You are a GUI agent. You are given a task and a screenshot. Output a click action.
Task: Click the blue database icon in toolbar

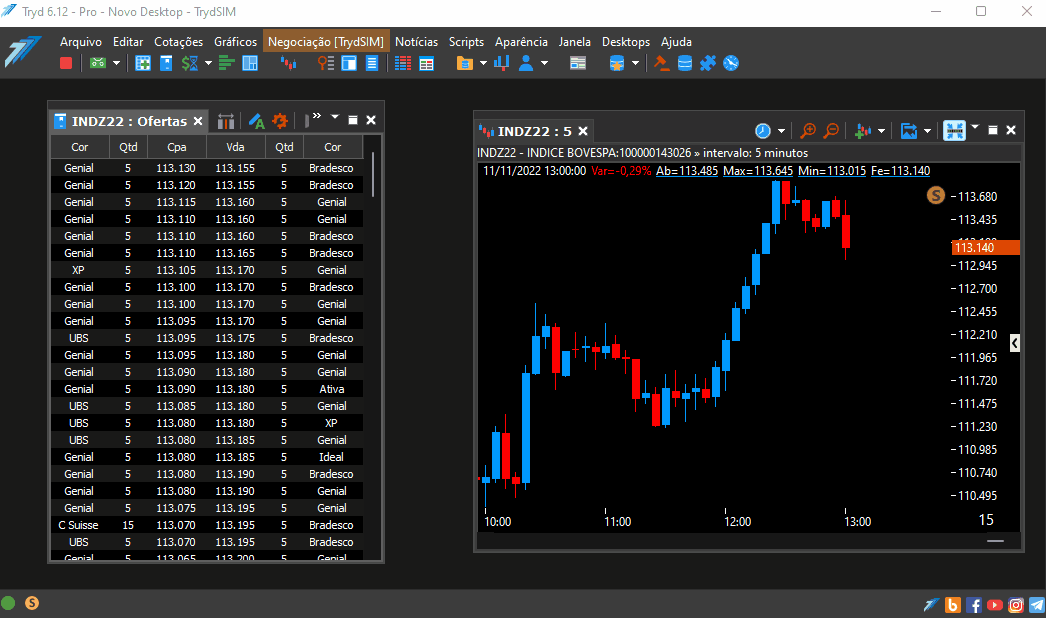point(684,63)
